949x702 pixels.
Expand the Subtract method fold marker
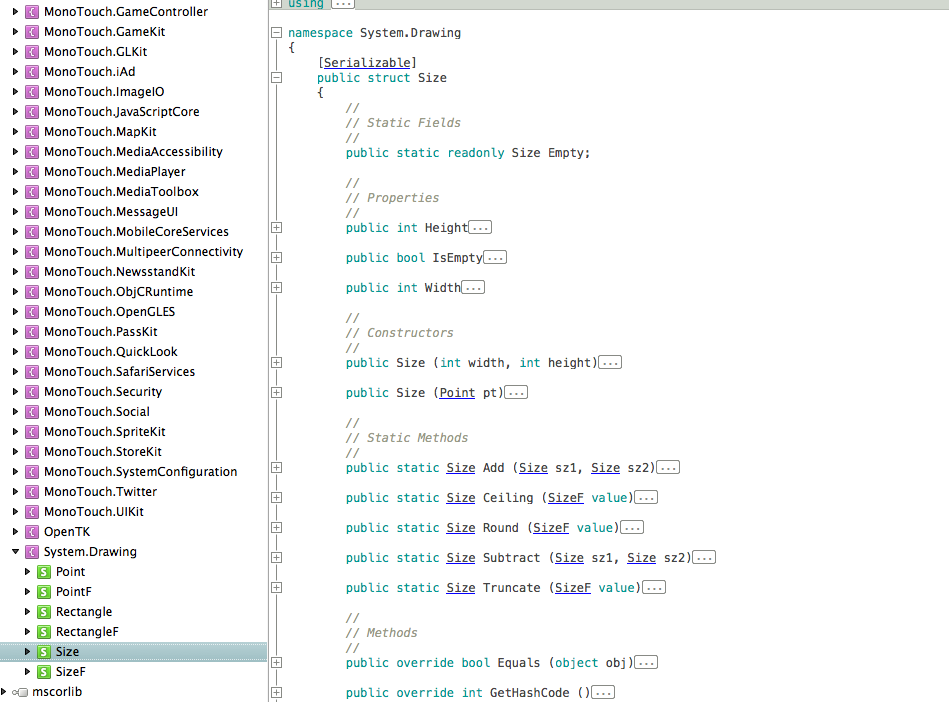point(277,557)
